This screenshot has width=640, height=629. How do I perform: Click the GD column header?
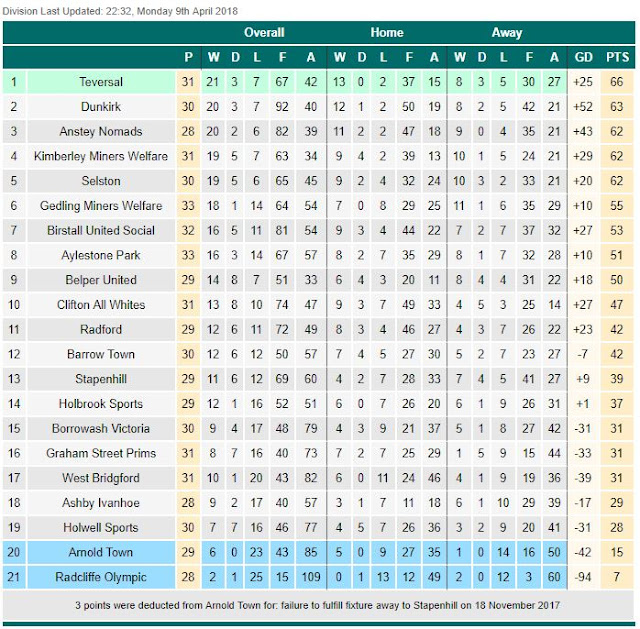click(584, 57)
